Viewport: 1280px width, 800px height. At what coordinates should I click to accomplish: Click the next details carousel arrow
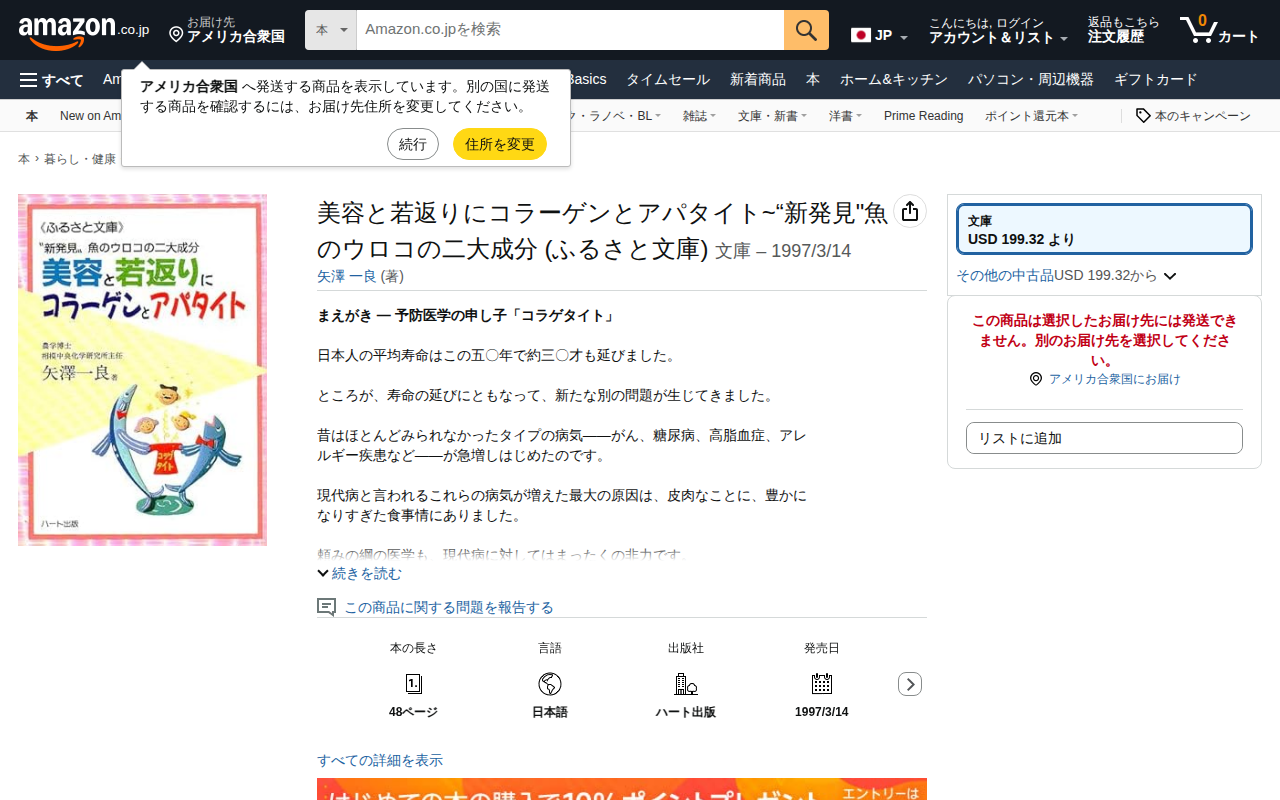click(910, 684)
